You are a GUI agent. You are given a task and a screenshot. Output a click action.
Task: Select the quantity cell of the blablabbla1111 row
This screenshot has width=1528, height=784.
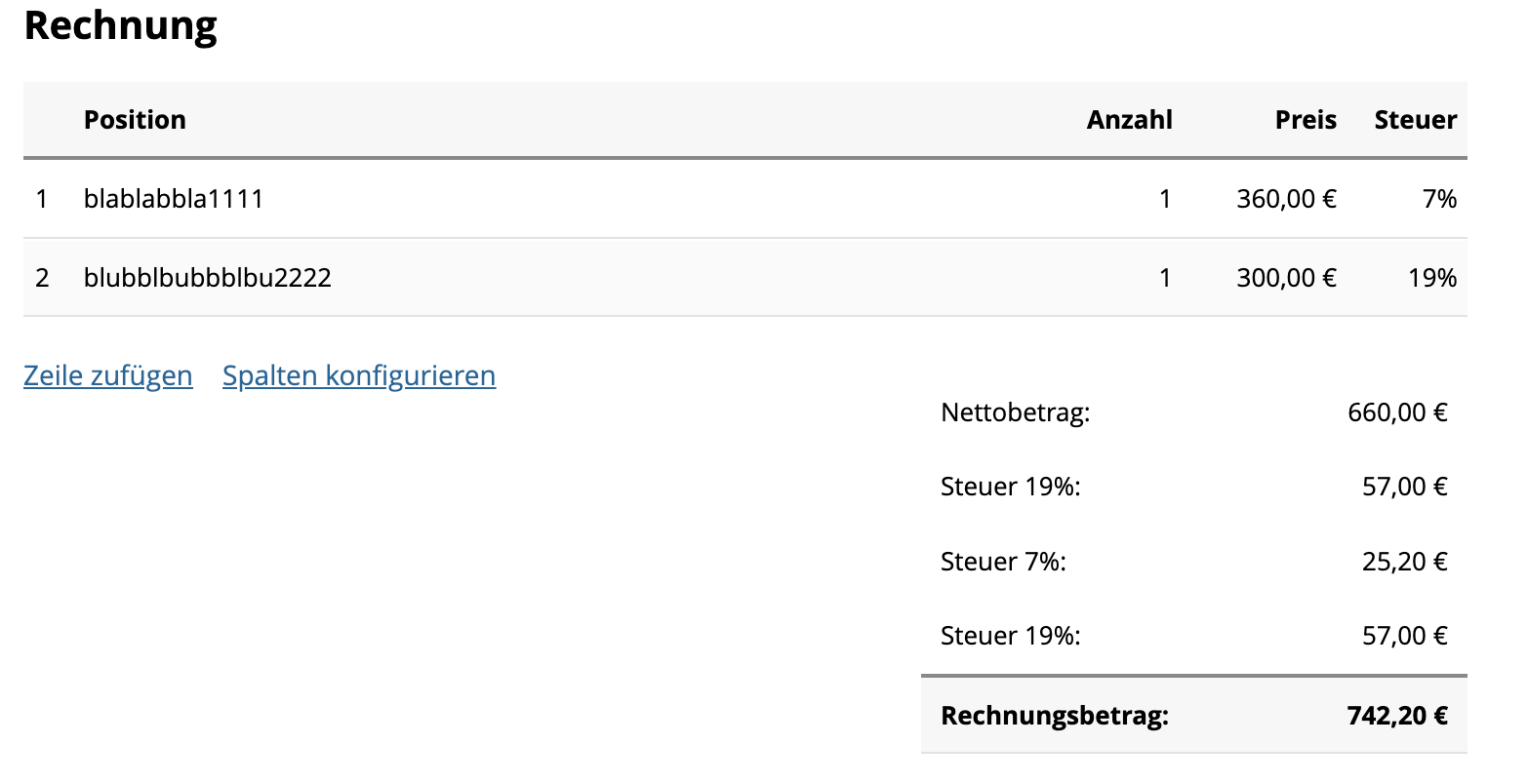[1164, 199]
